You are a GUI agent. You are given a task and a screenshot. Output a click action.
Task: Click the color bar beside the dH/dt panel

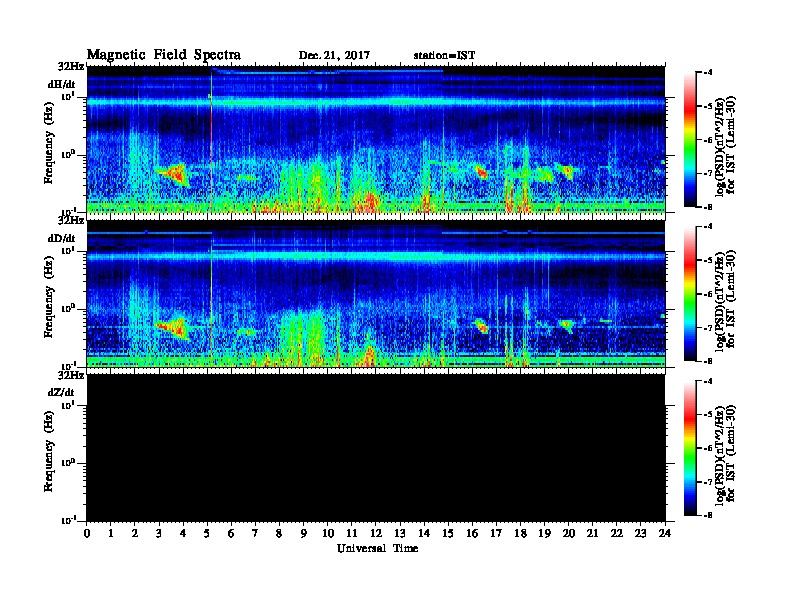coord(690,139)
